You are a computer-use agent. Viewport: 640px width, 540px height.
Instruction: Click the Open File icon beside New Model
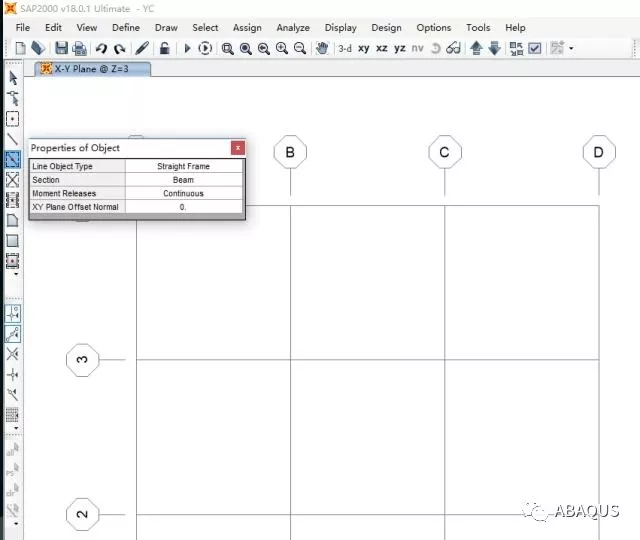[38, 48]
